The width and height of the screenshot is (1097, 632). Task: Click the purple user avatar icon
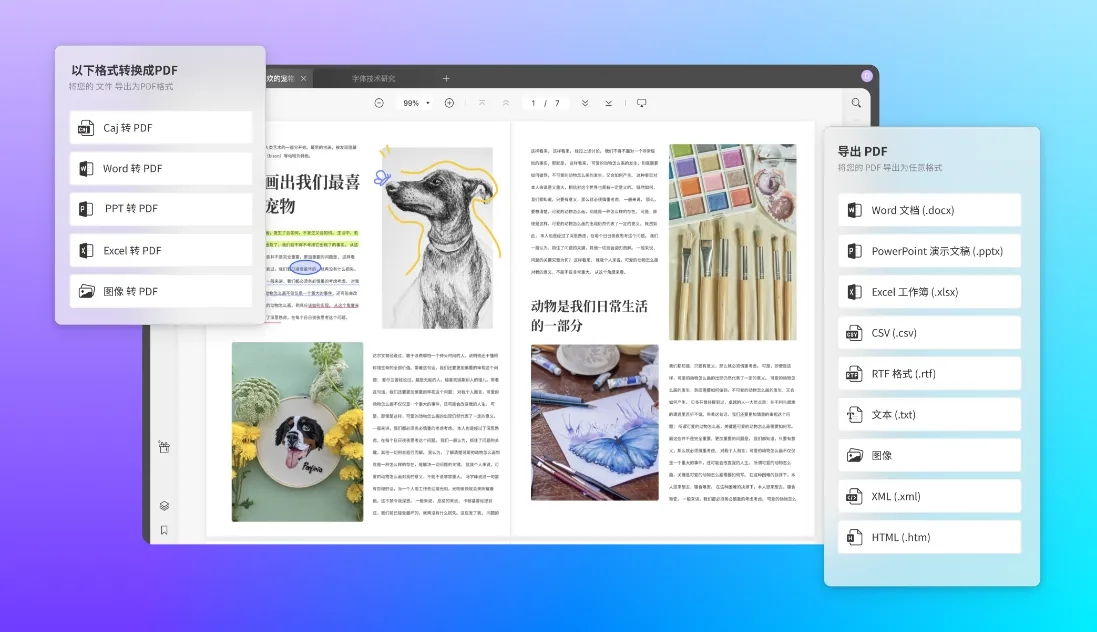pyautogui.click(x=866, y=76)
